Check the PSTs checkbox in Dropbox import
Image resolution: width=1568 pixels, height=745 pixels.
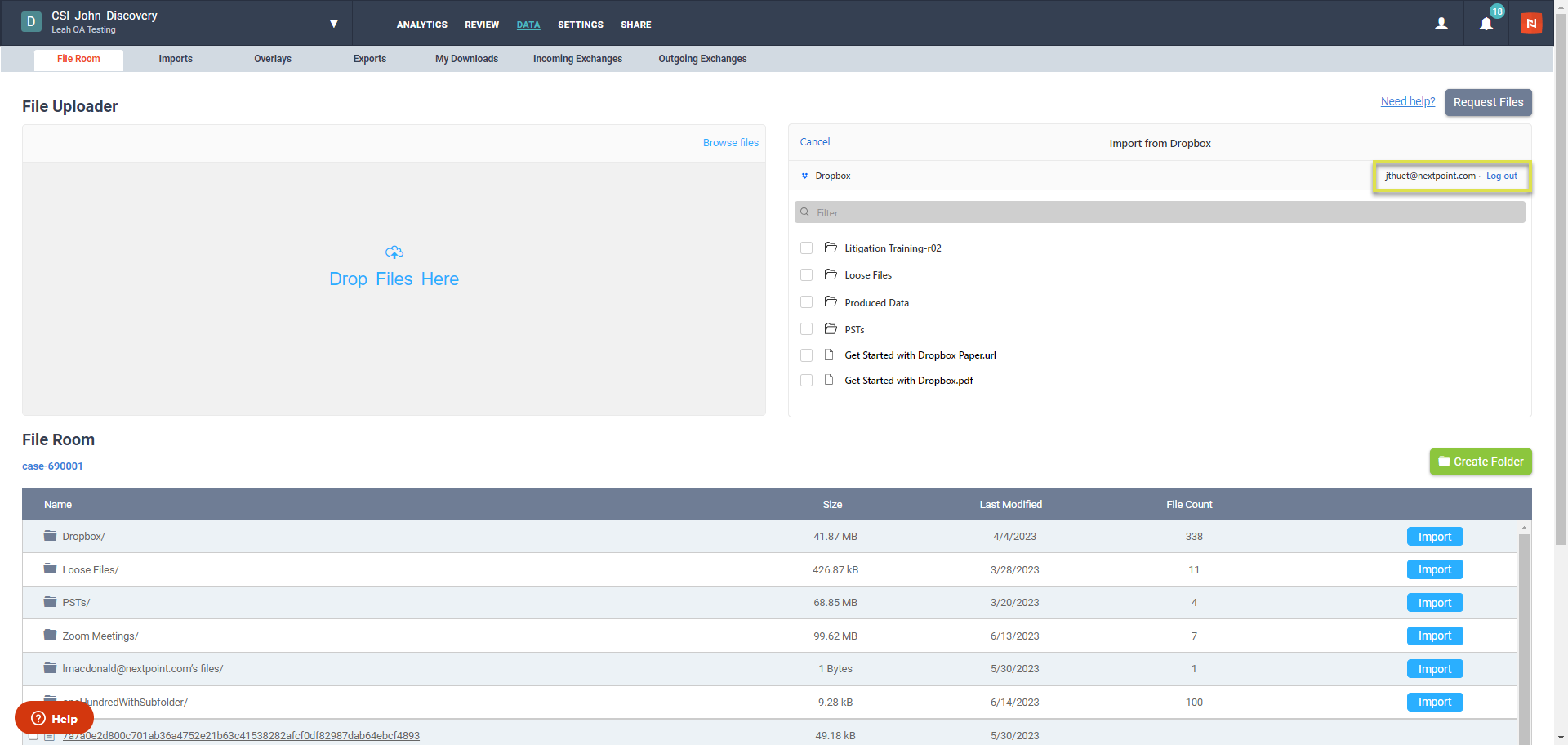tap(807, 328)
